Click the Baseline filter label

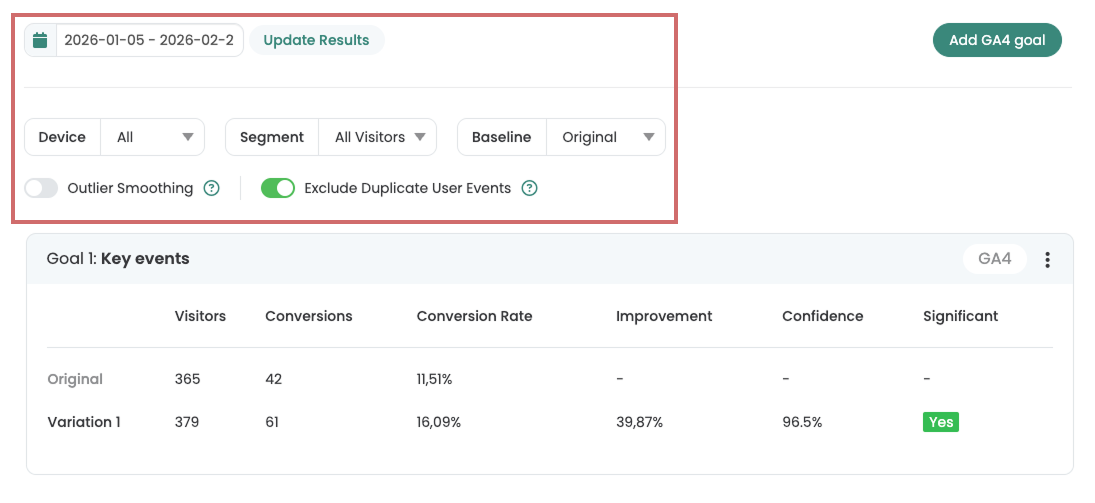pos(501,137)
